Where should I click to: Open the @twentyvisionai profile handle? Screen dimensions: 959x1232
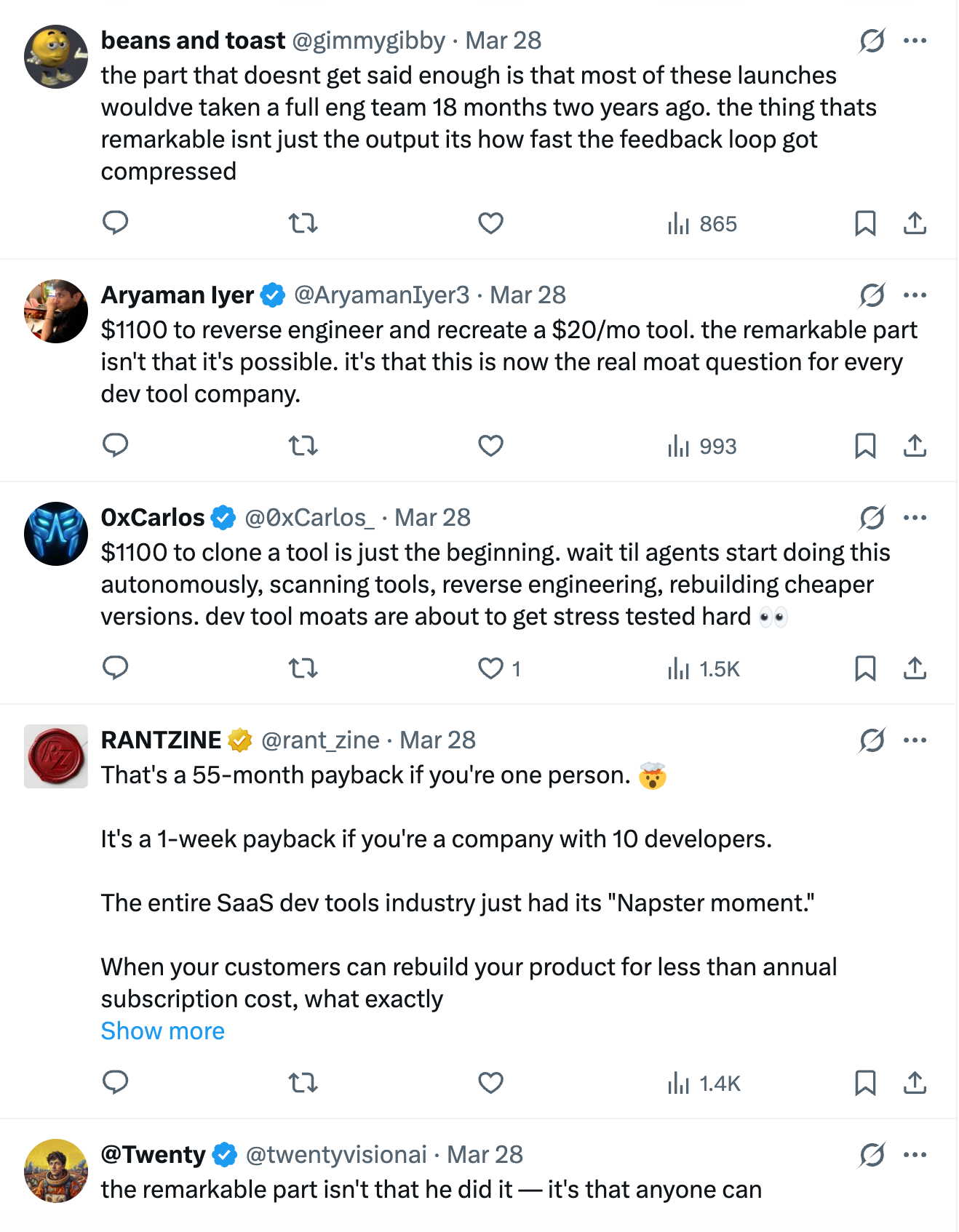click(336, 1155)
